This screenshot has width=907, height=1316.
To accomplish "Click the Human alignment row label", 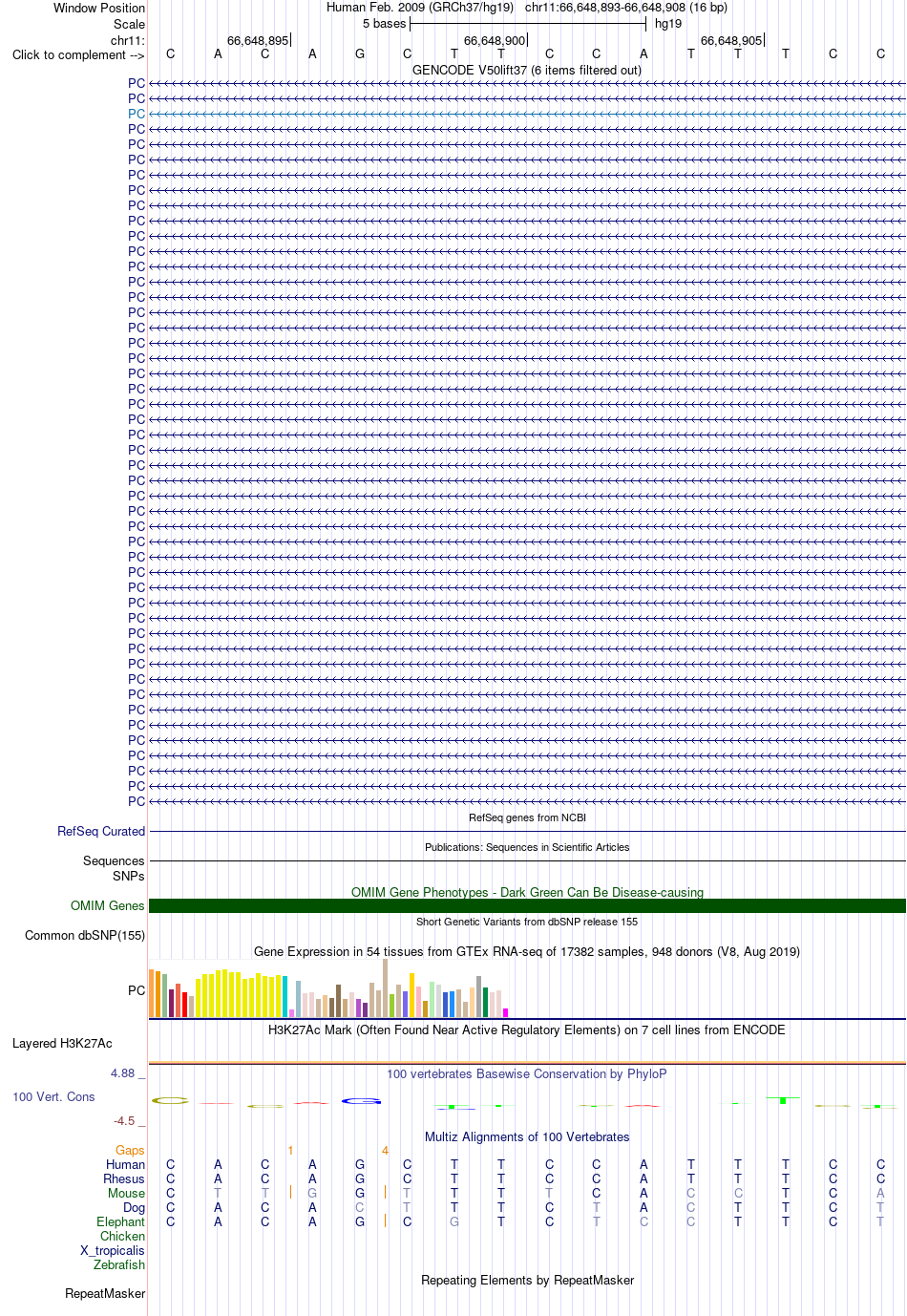I will point(125,1165).
